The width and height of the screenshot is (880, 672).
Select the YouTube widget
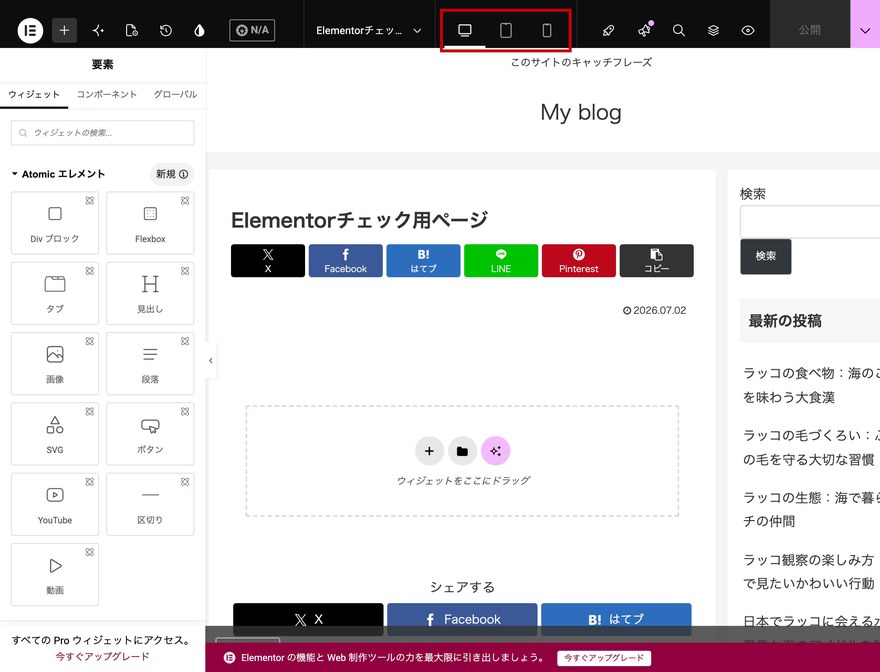pyautogui.click(x=54, y=504)
